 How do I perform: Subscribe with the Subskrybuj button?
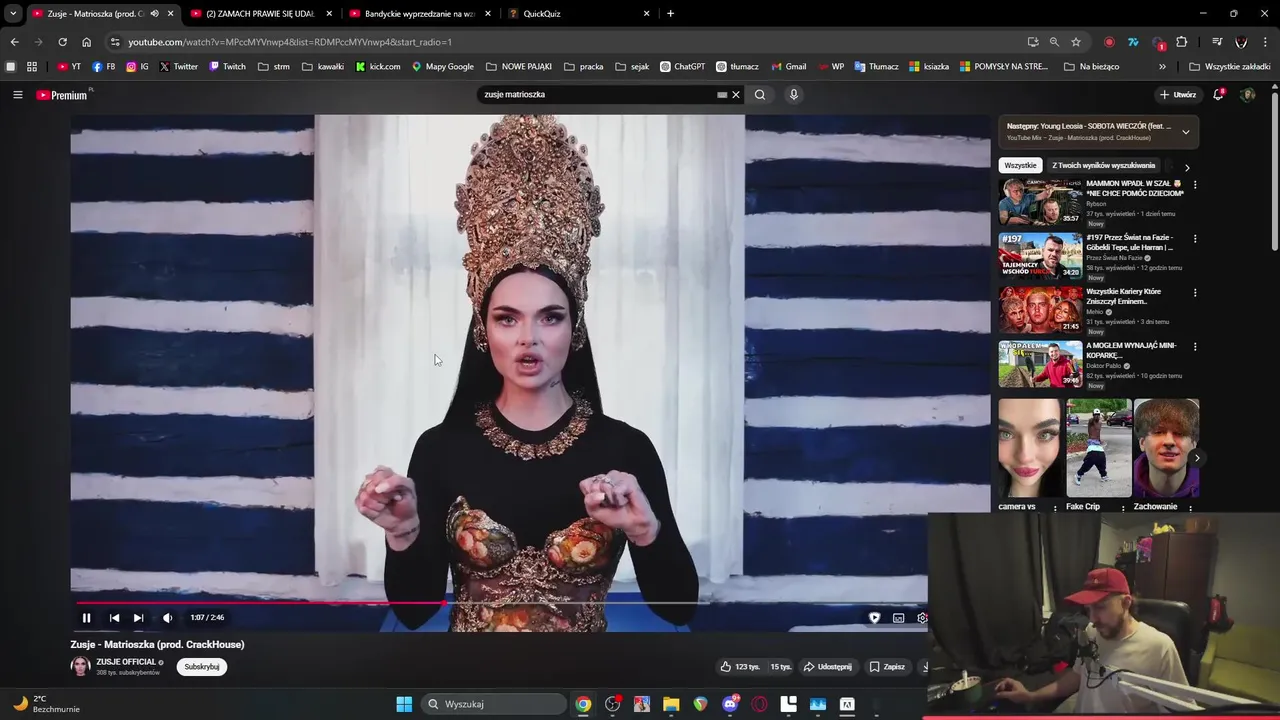point(202,667)
